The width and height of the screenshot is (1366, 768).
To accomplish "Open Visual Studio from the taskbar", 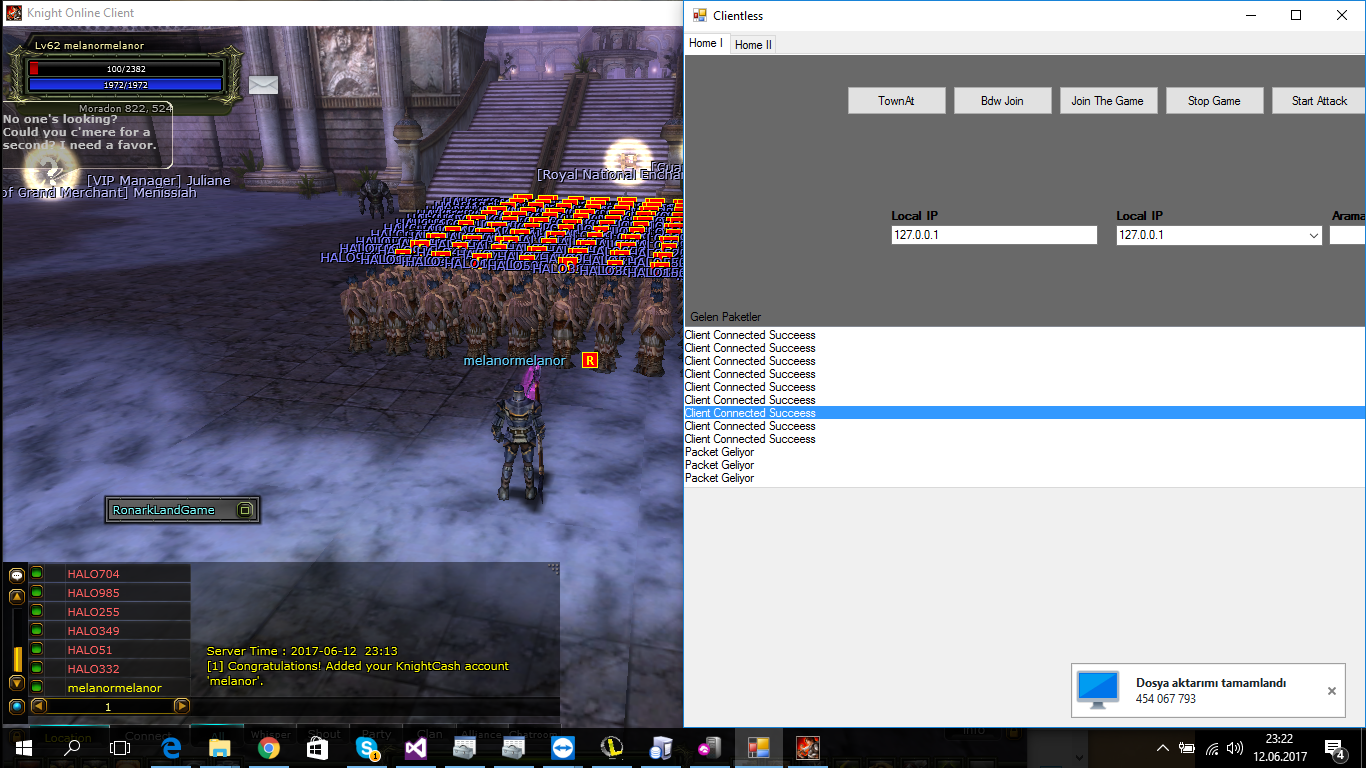I will click(416, 747).
